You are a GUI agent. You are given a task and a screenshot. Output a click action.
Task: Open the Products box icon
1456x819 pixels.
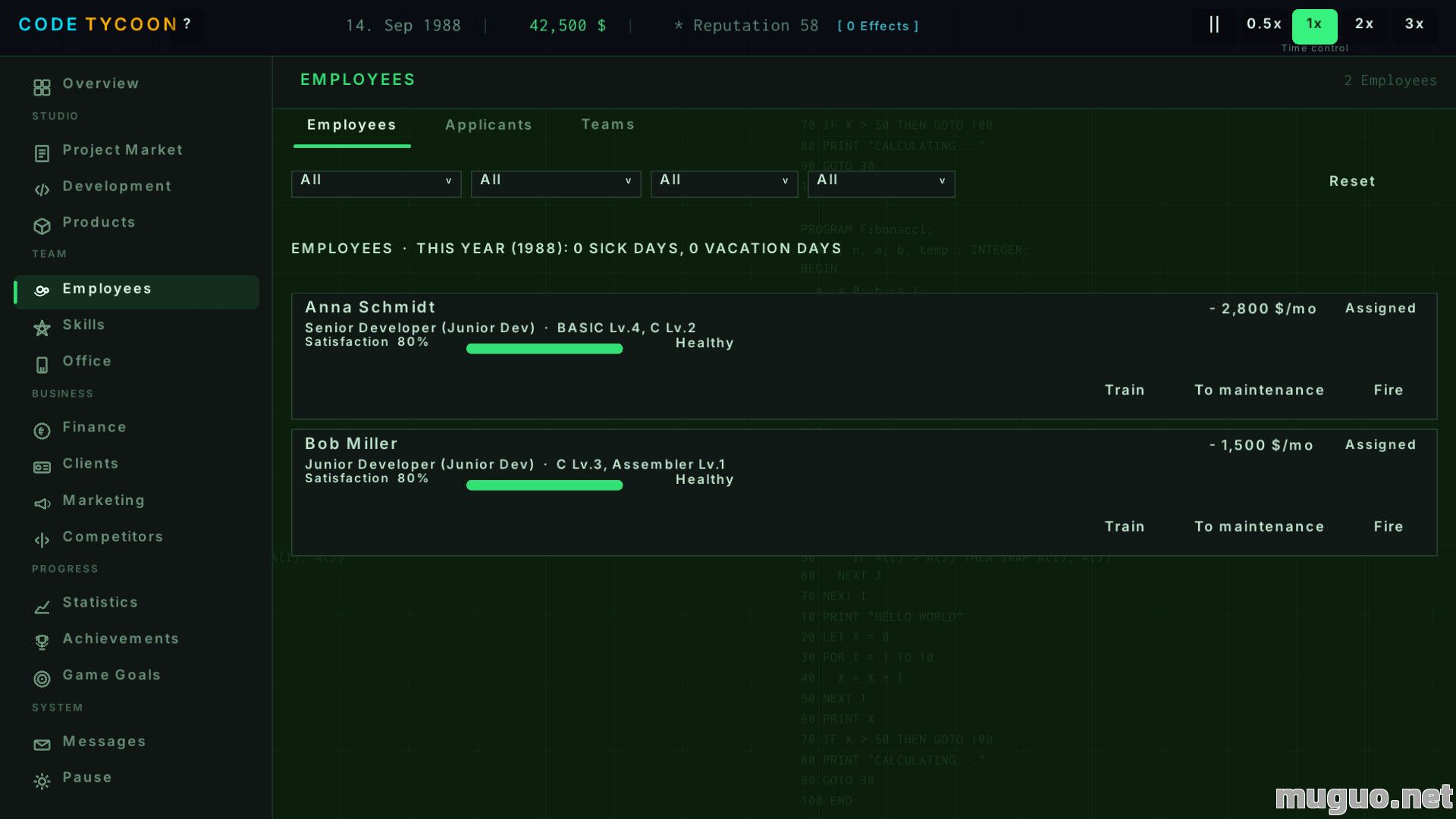(42, 226)
